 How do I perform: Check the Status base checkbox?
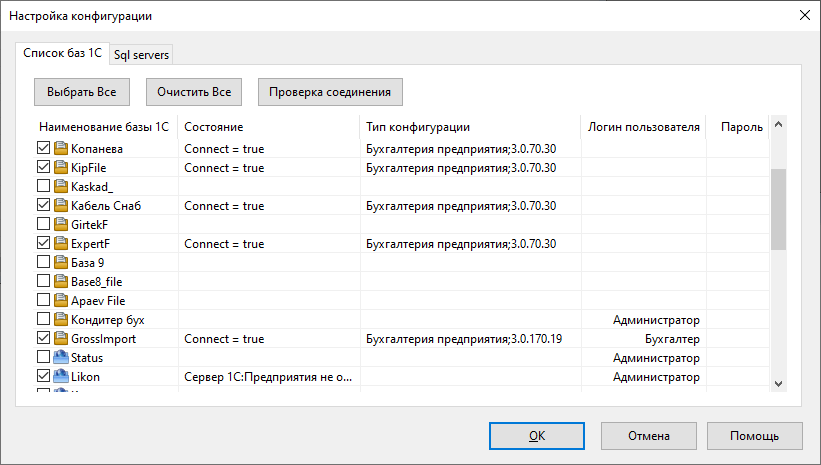43,357
